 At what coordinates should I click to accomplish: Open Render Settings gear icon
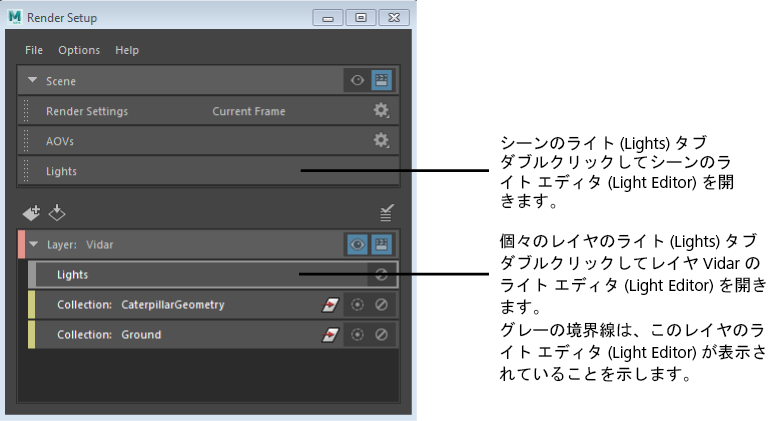381,110
